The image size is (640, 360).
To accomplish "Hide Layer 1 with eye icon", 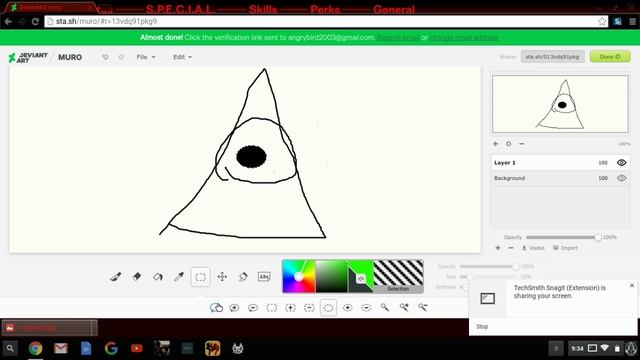I will (x=622, y=162).
